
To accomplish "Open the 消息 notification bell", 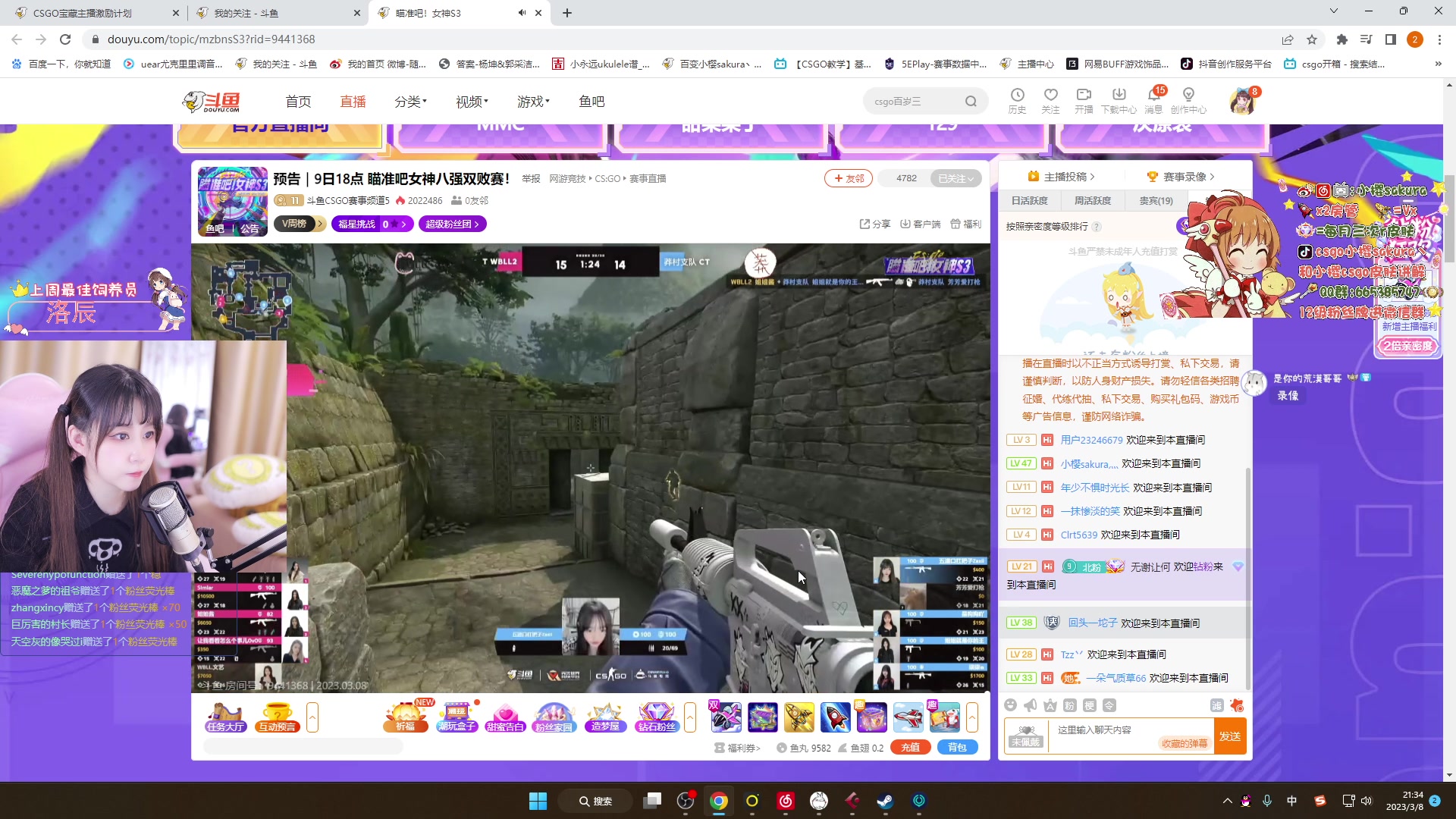I will [x=1153, y=100].
